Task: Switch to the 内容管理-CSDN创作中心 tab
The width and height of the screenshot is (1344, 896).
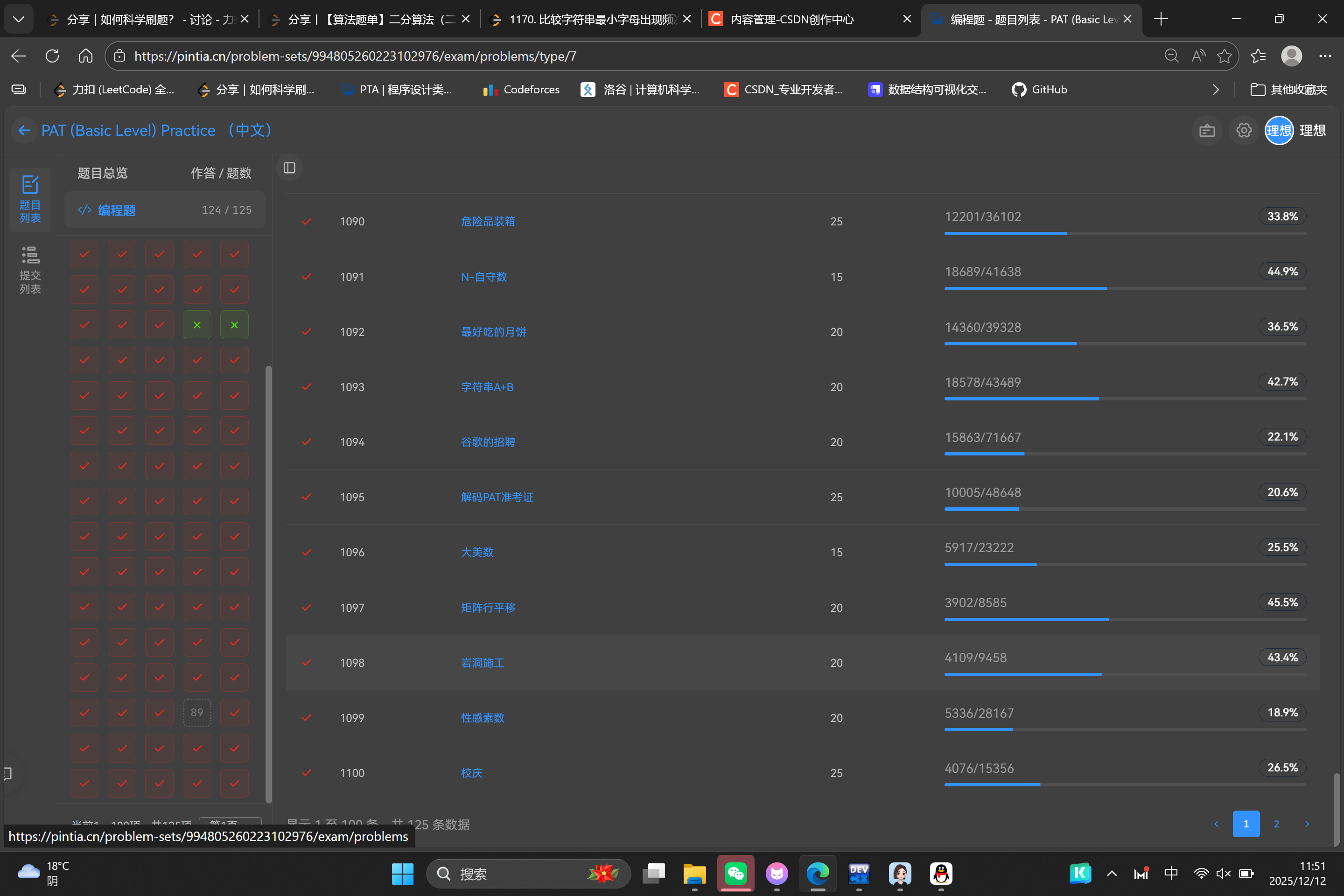Action: (800, 20)
